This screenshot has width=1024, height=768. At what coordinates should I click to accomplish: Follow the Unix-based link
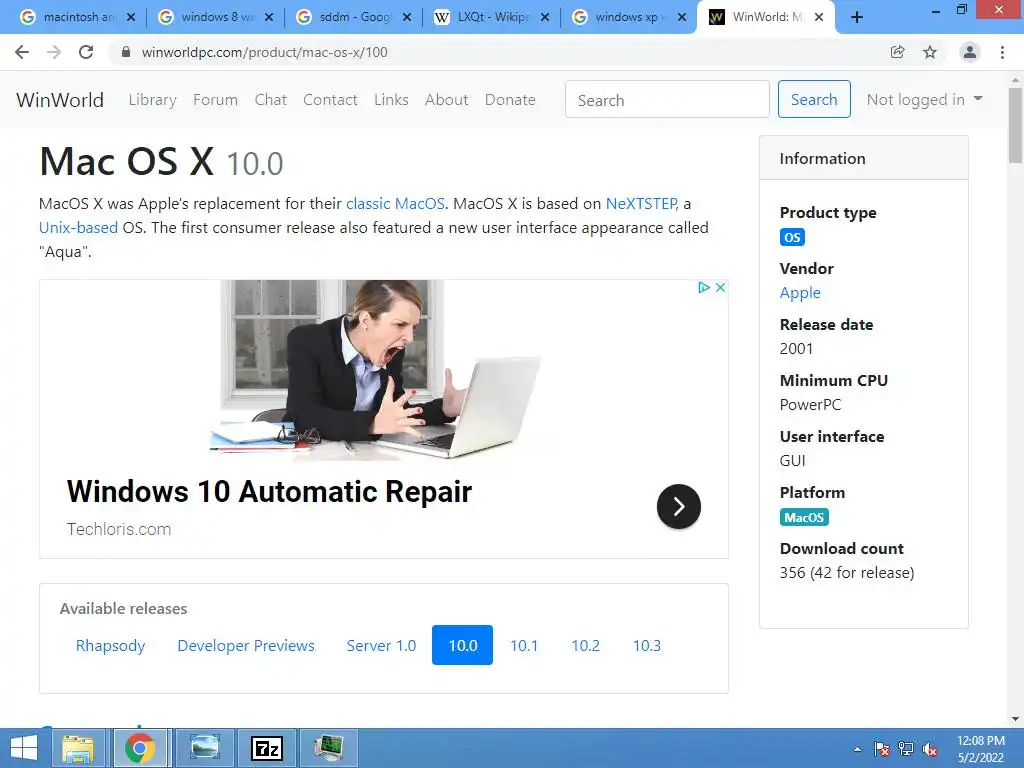pyautogui.click(x=78, y=228)
